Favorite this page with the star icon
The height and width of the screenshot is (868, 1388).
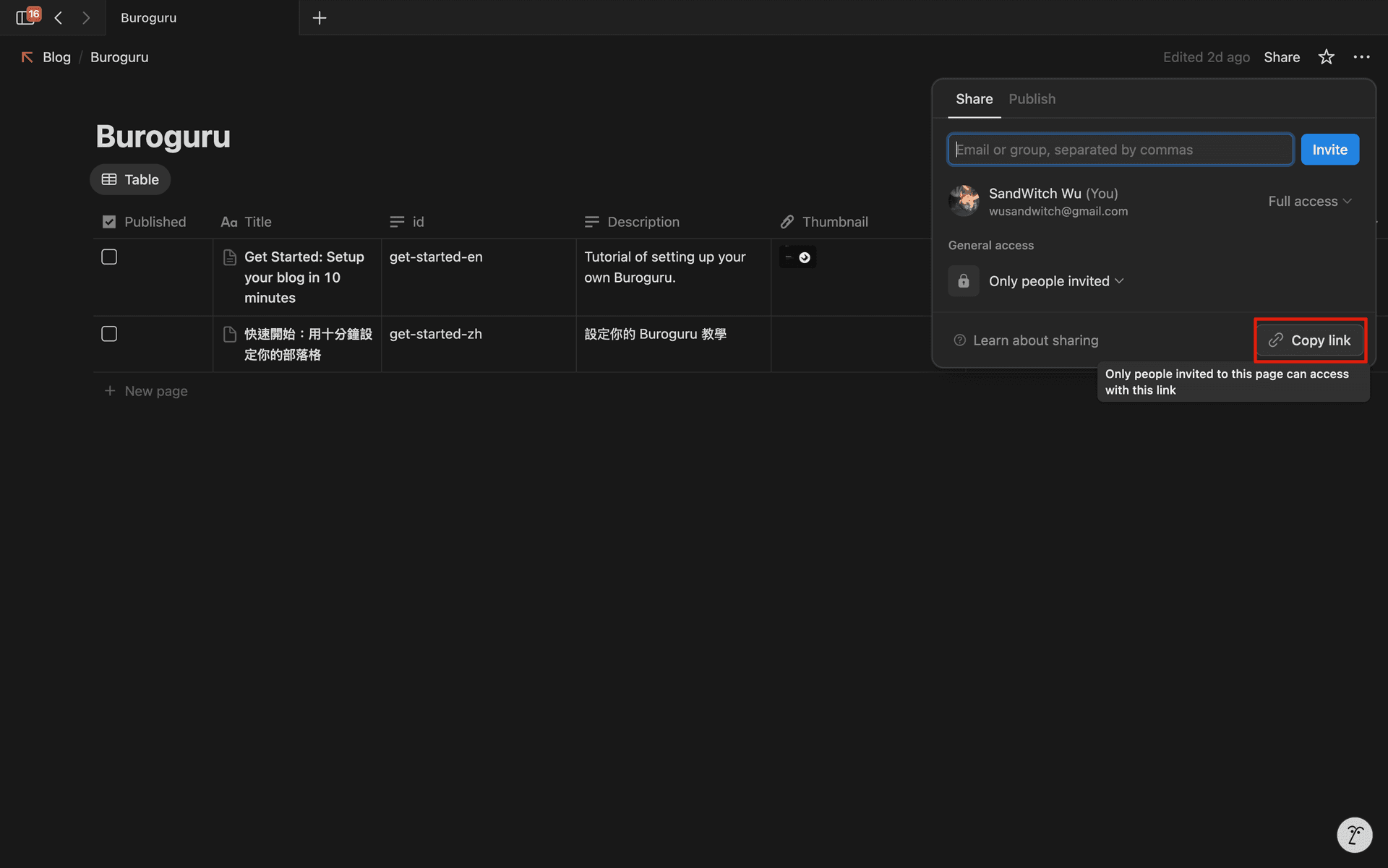point(1326,57)
